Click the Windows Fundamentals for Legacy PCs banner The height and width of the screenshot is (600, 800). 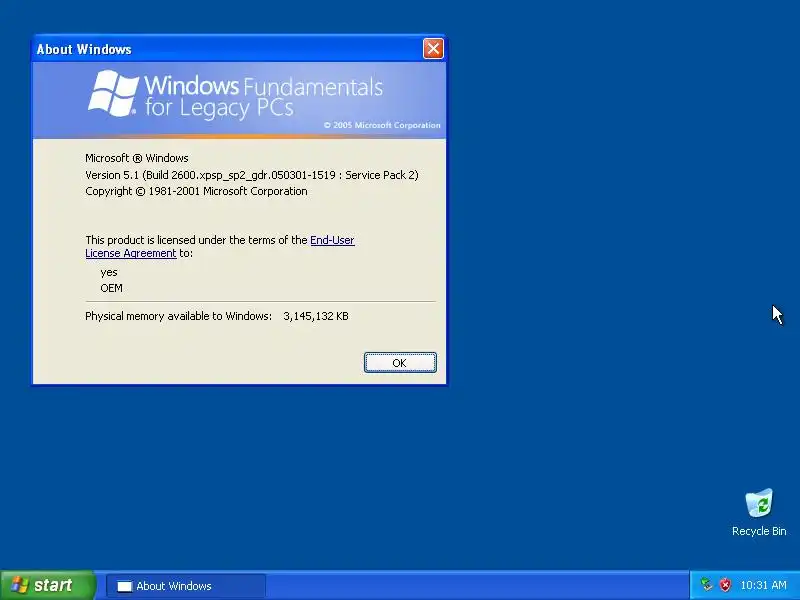[239, 100]
